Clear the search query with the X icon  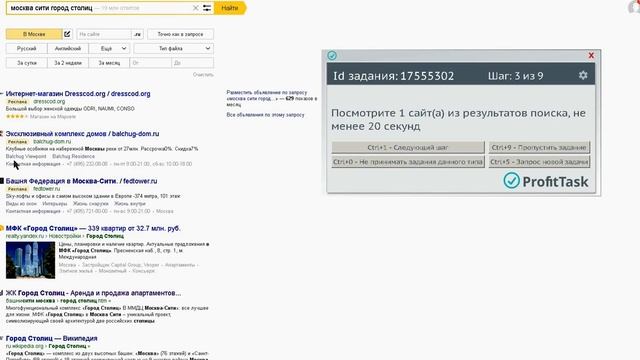tap(196, 8)
